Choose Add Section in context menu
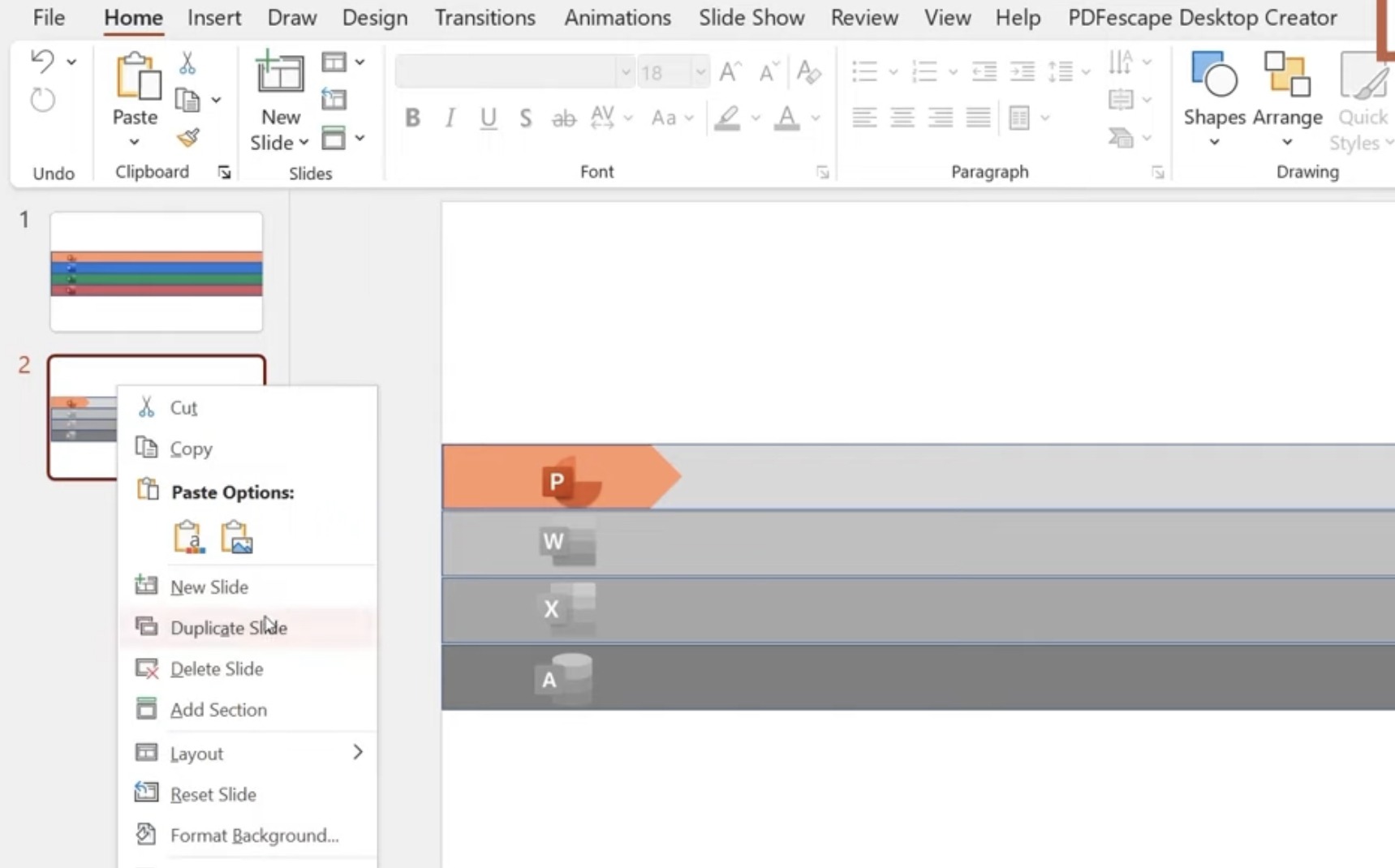Screen dimensions: 1395x868 coord(248,710)
